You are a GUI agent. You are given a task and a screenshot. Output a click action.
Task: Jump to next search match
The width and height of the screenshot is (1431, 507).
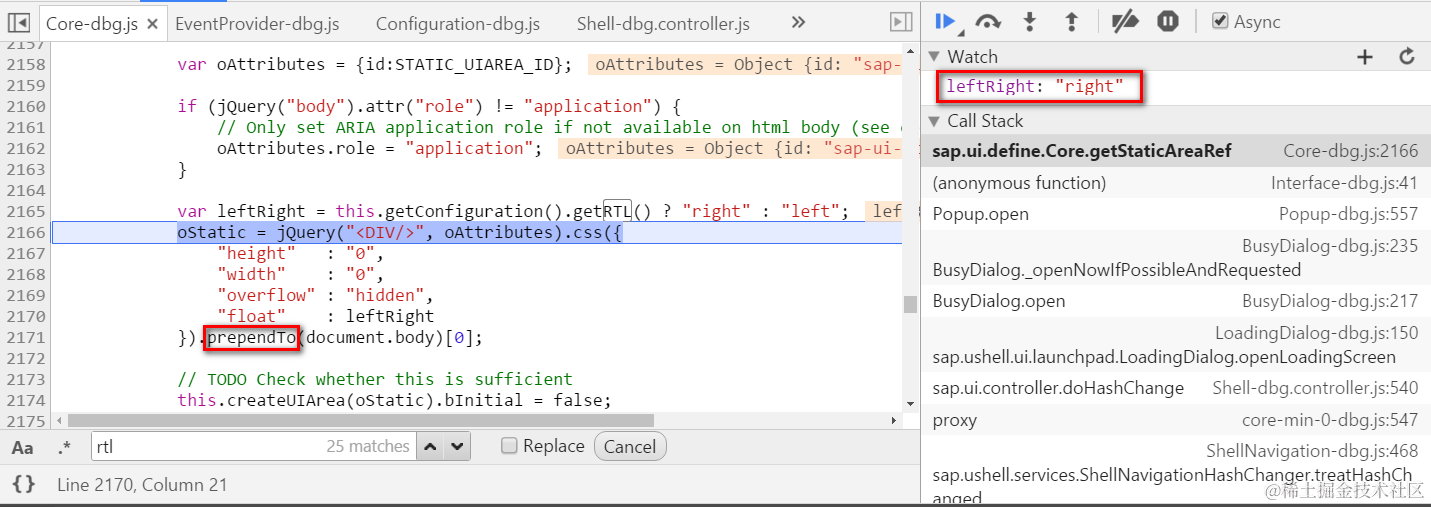point(457,446)
